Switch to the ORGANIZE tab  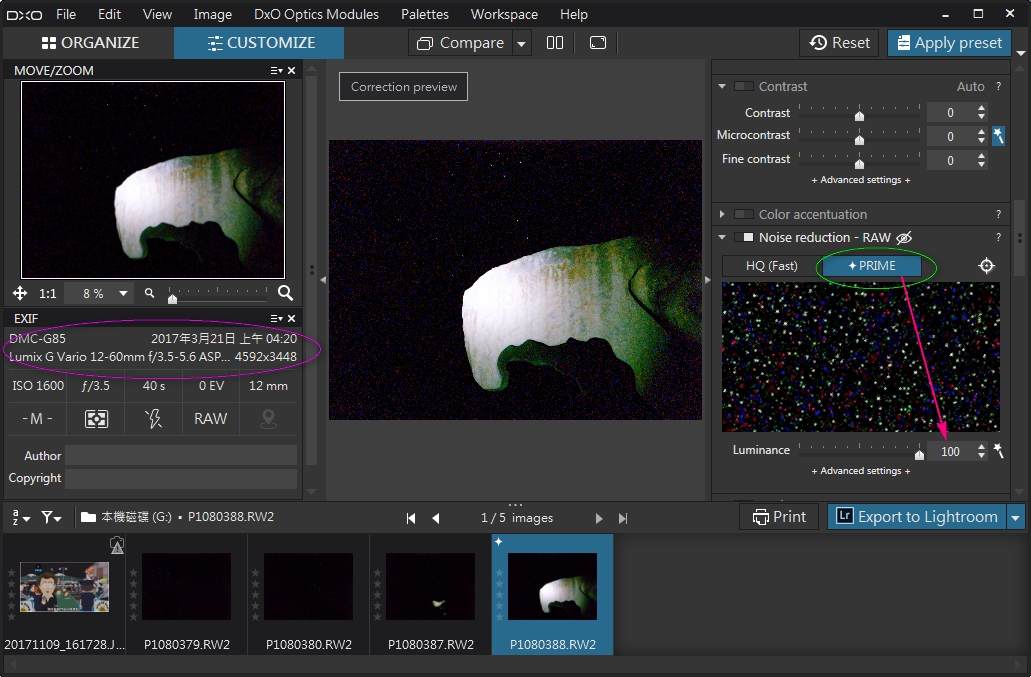pyautogui.click(x=90, y=43)
